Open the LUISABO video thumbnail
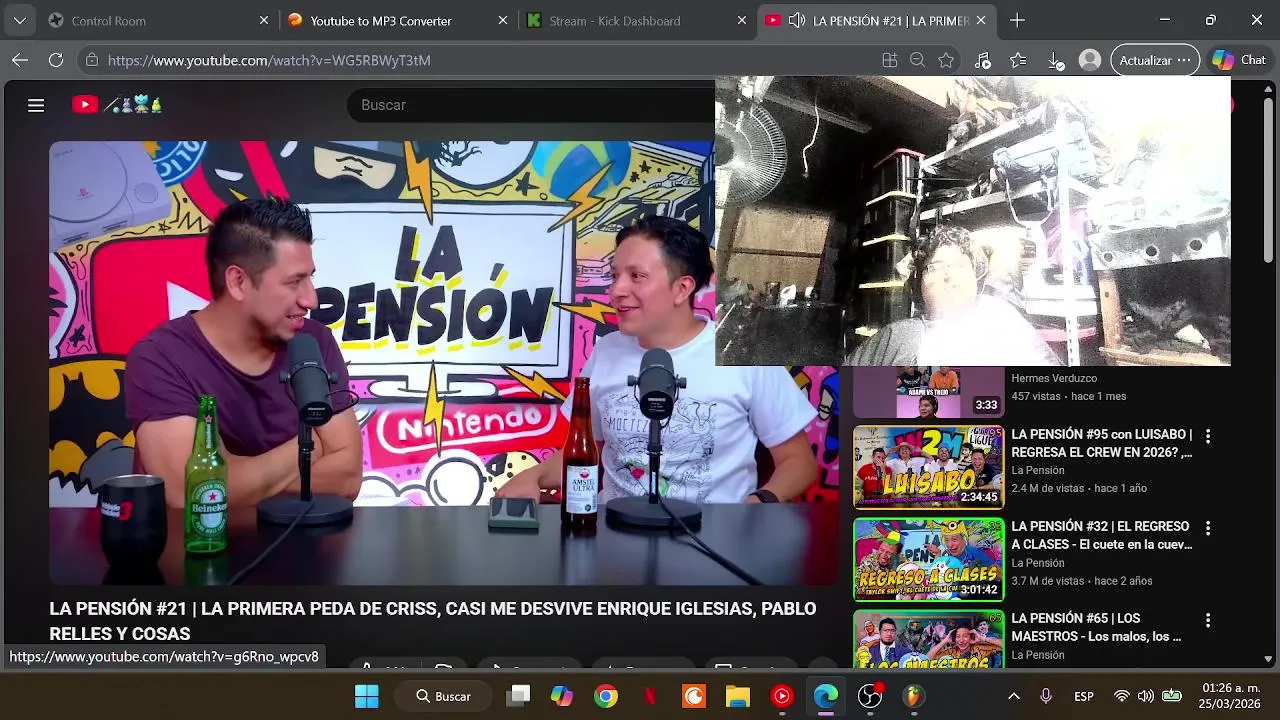Screen dimensions: 1280x720 pos(928,467)
